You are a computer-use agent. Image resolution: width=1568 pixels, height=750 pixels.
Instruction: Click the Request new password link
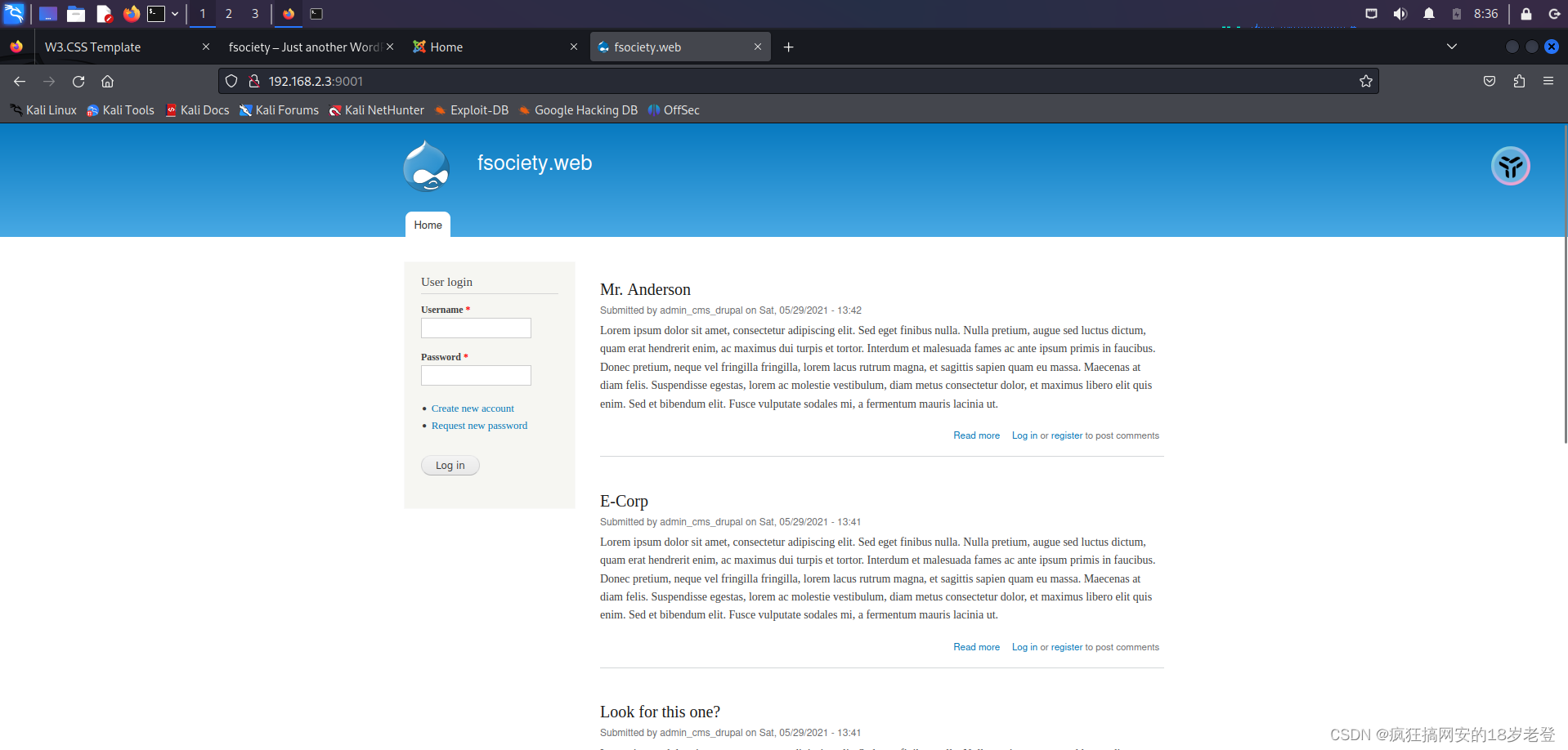pyautogui.click(x=479, y=426)
